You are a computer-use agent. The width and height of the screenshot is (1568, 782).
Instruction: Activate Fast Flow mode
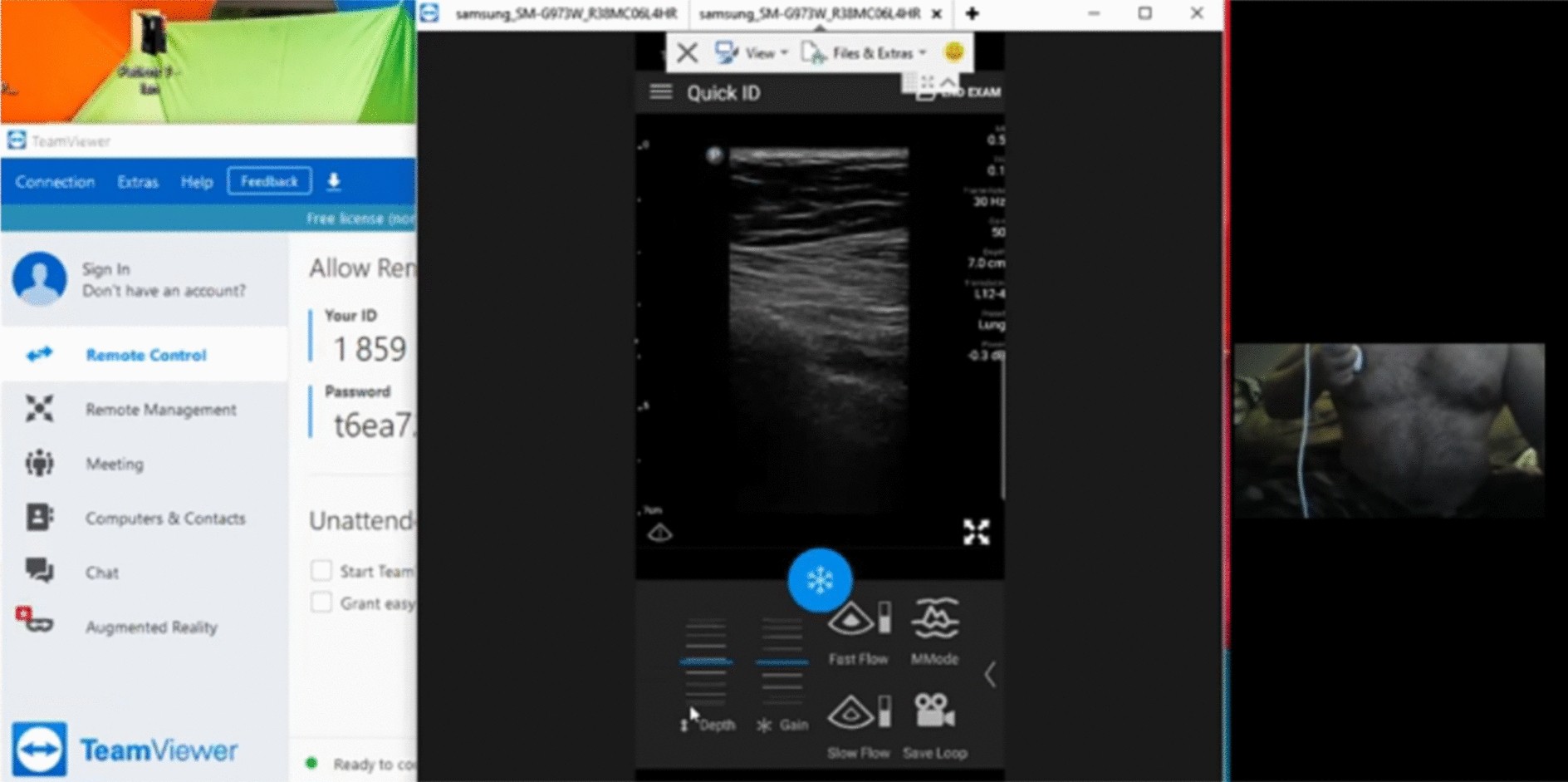859,633
